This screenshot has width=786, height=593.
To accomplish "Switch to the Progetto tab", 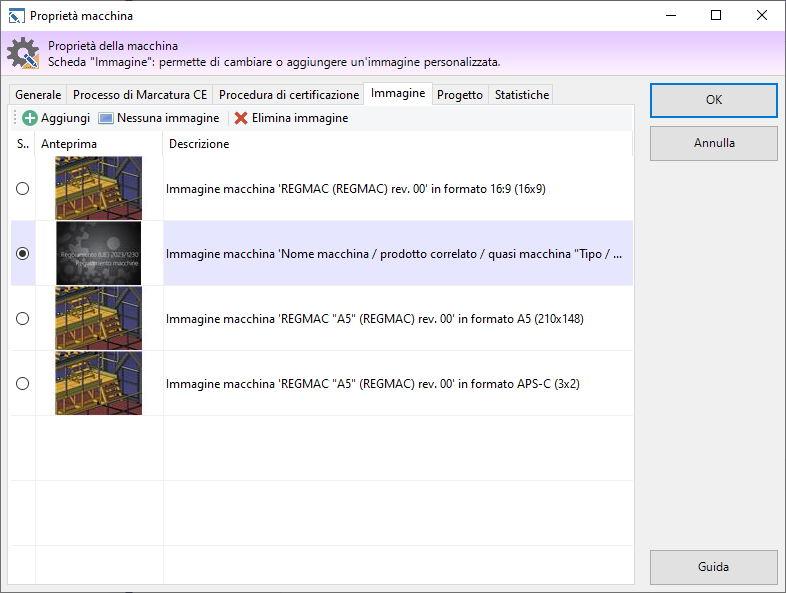I will [460, 95].
